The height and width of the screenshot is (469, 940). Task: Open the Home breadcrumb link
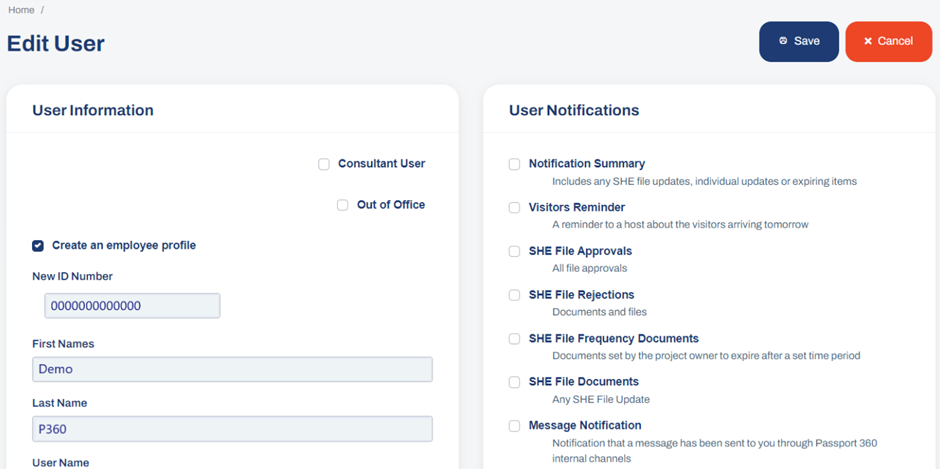(x=21, y=10)
